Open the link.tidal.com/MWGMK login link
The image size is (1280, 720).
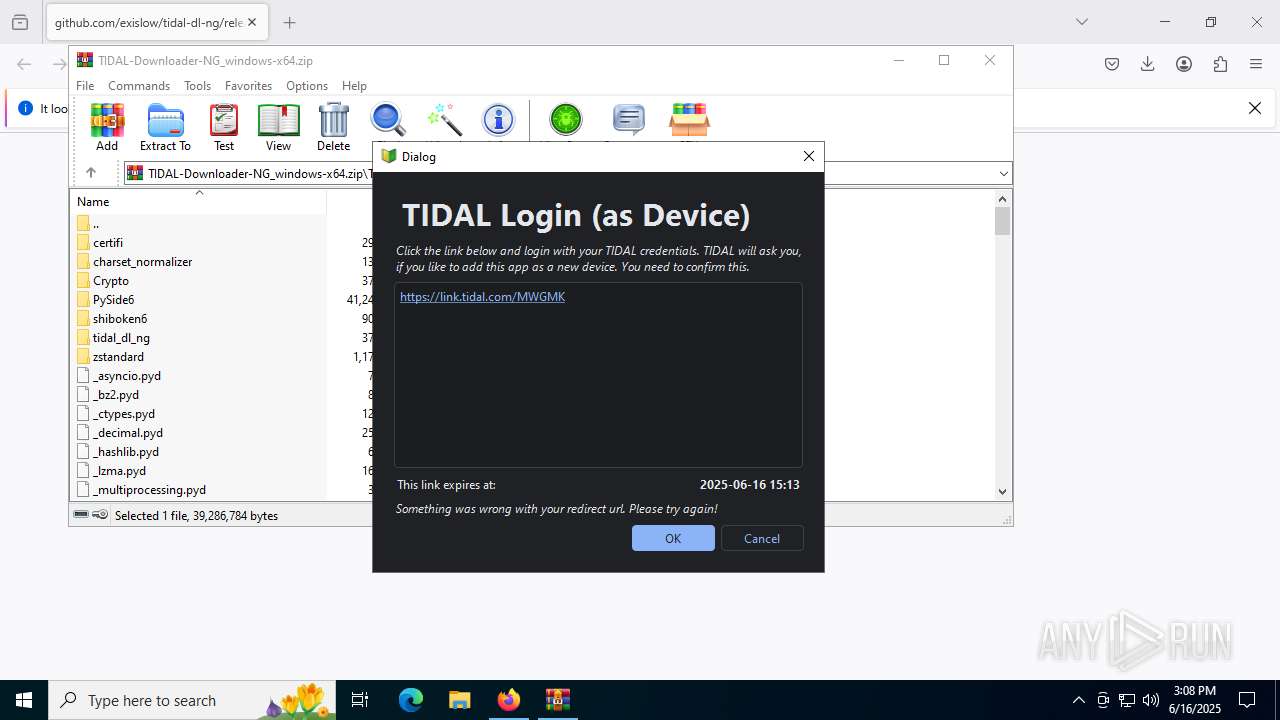coord(482,297)
